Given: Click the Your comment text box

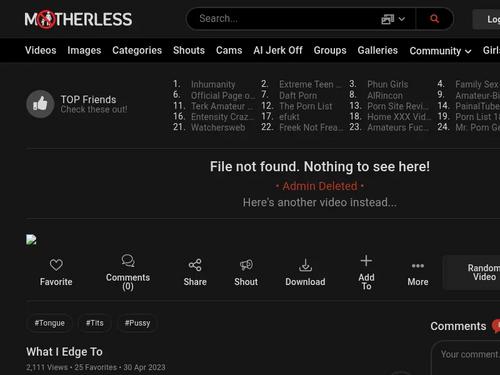Looking at the screenshot, I should (x=467, y=358).
